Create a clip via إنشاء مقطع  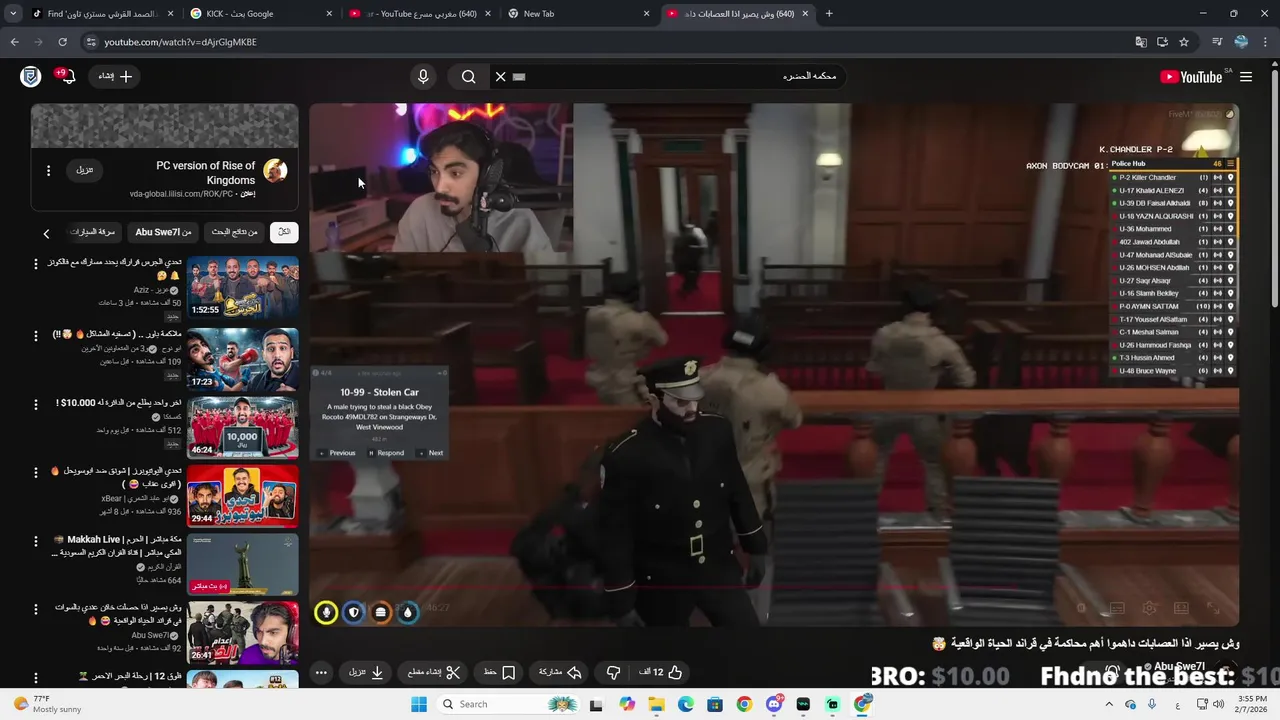coord(434,672)
